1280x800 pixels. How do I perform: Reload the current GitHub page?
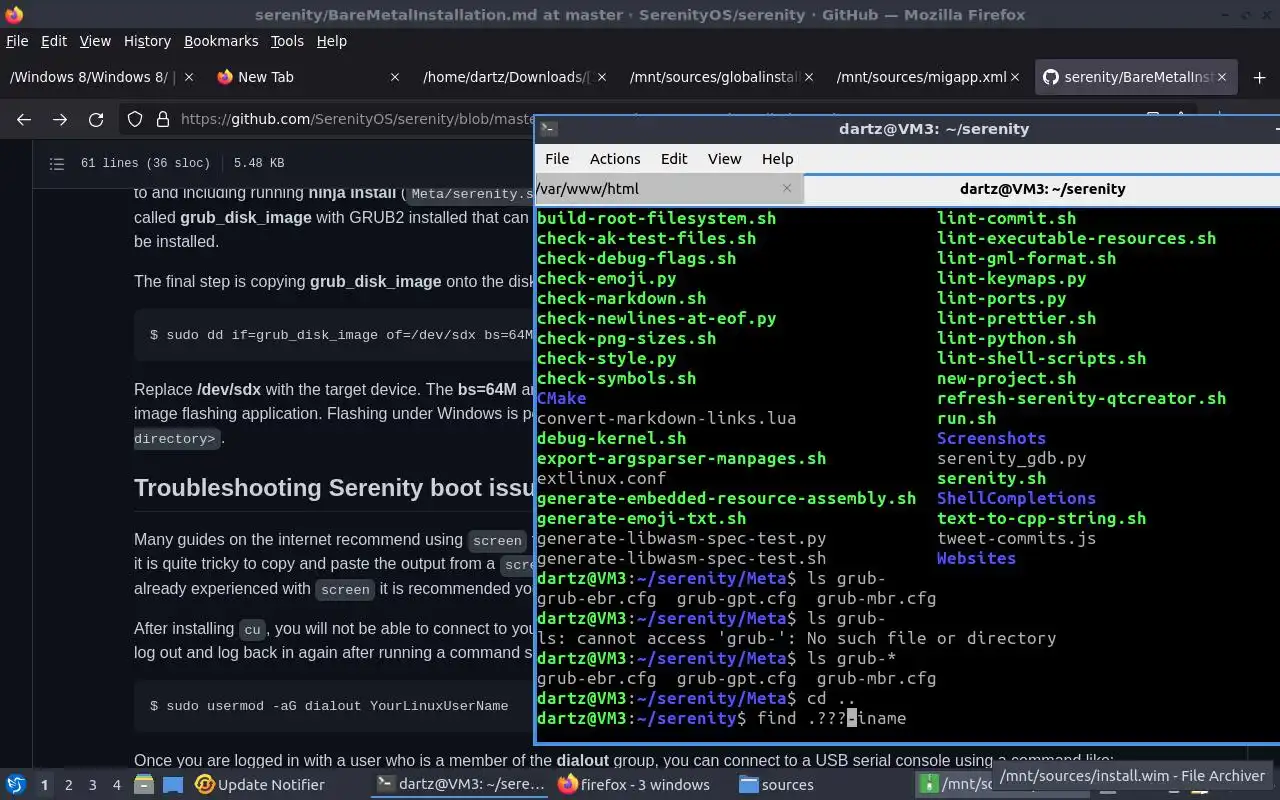point(96,119)
